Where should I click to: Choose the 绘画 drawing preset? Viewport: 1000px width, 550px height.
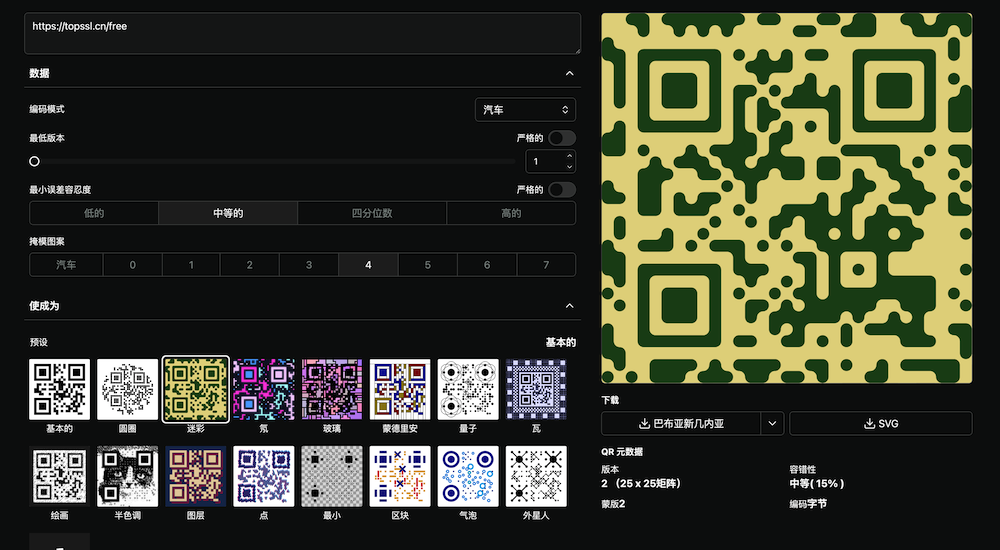coord(59,476)
